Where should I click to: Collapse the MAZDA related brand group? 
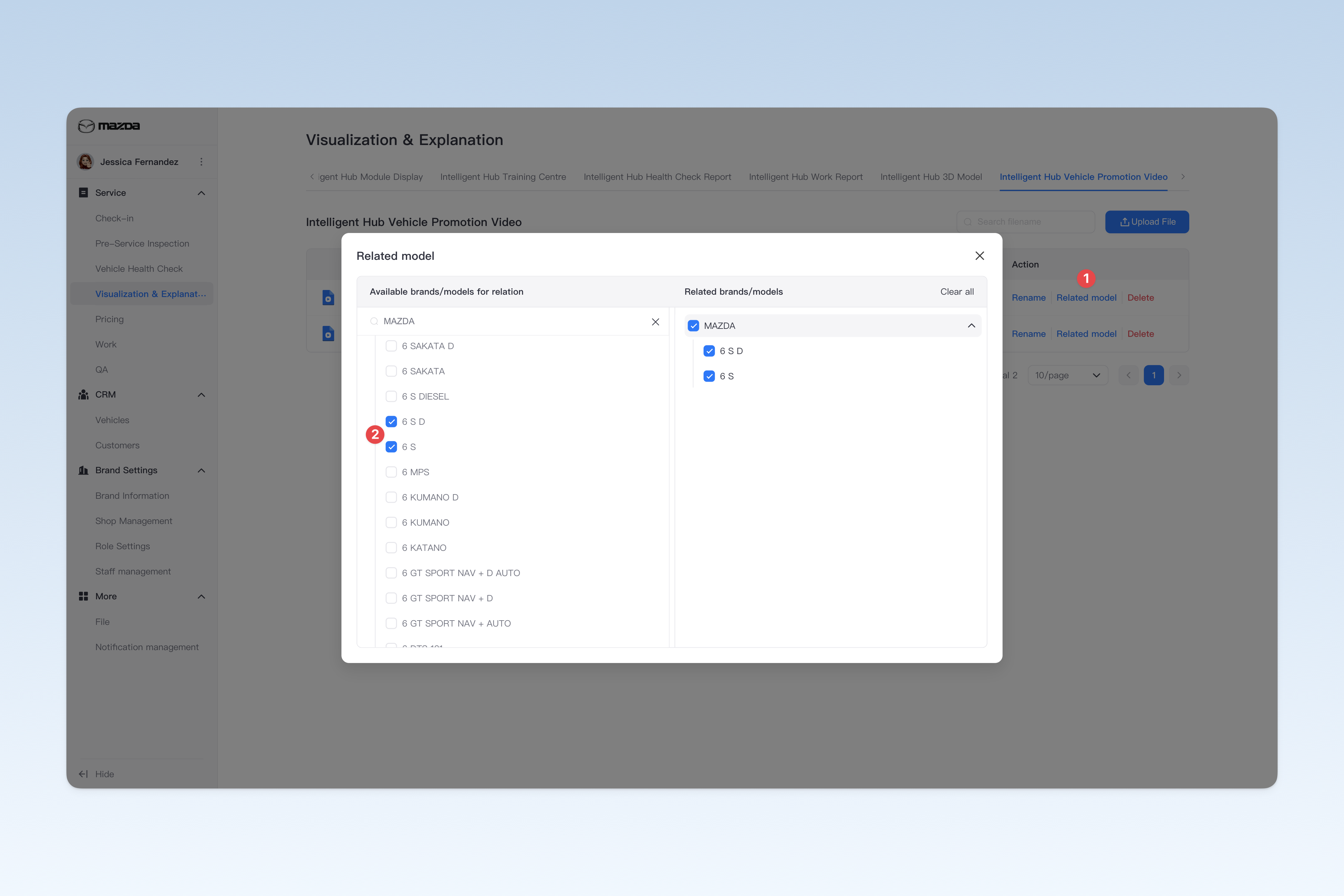click(x=971, y=326)
